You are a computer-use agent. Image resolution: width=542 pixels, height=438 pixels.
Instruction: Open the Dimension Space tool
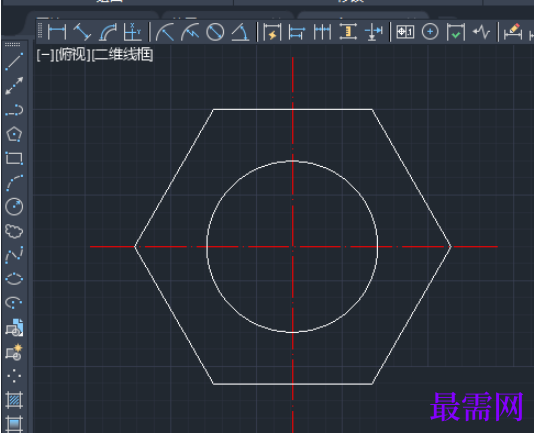coord(348,32)
